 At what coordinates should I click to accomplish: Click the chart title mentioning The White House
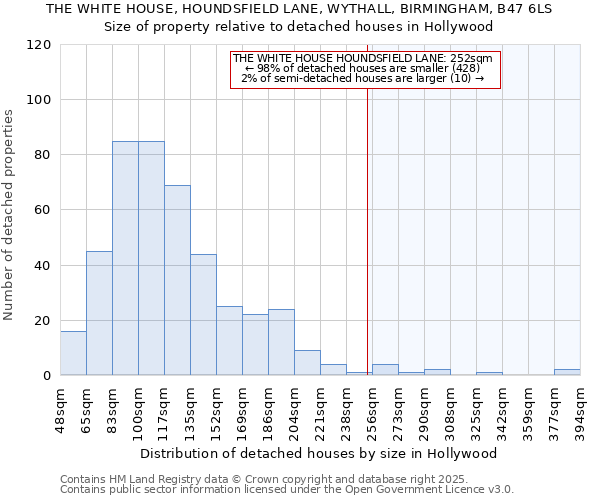click(x=299, y=9)
